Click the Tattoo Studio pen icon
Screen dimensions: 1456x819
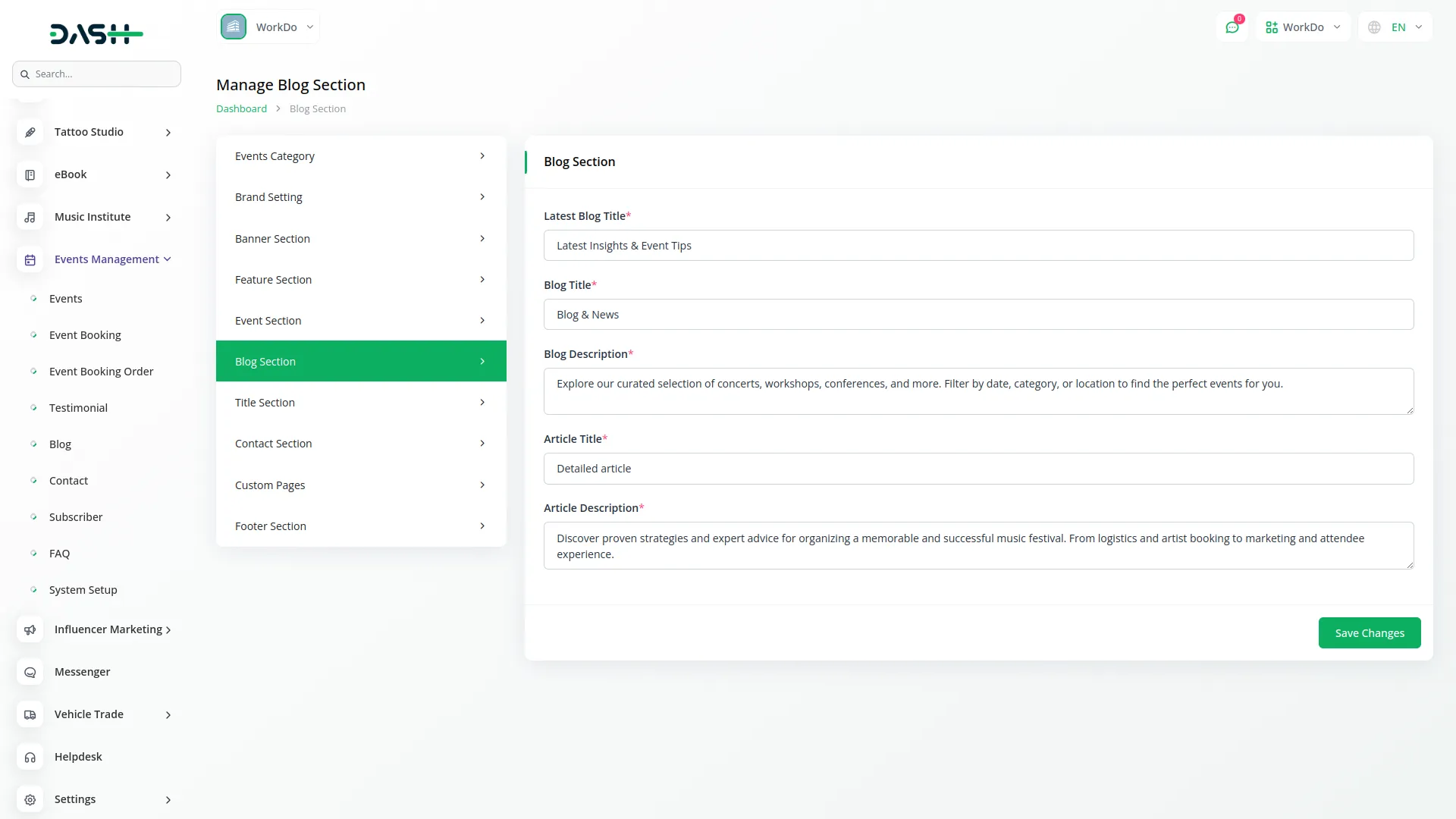30,132
